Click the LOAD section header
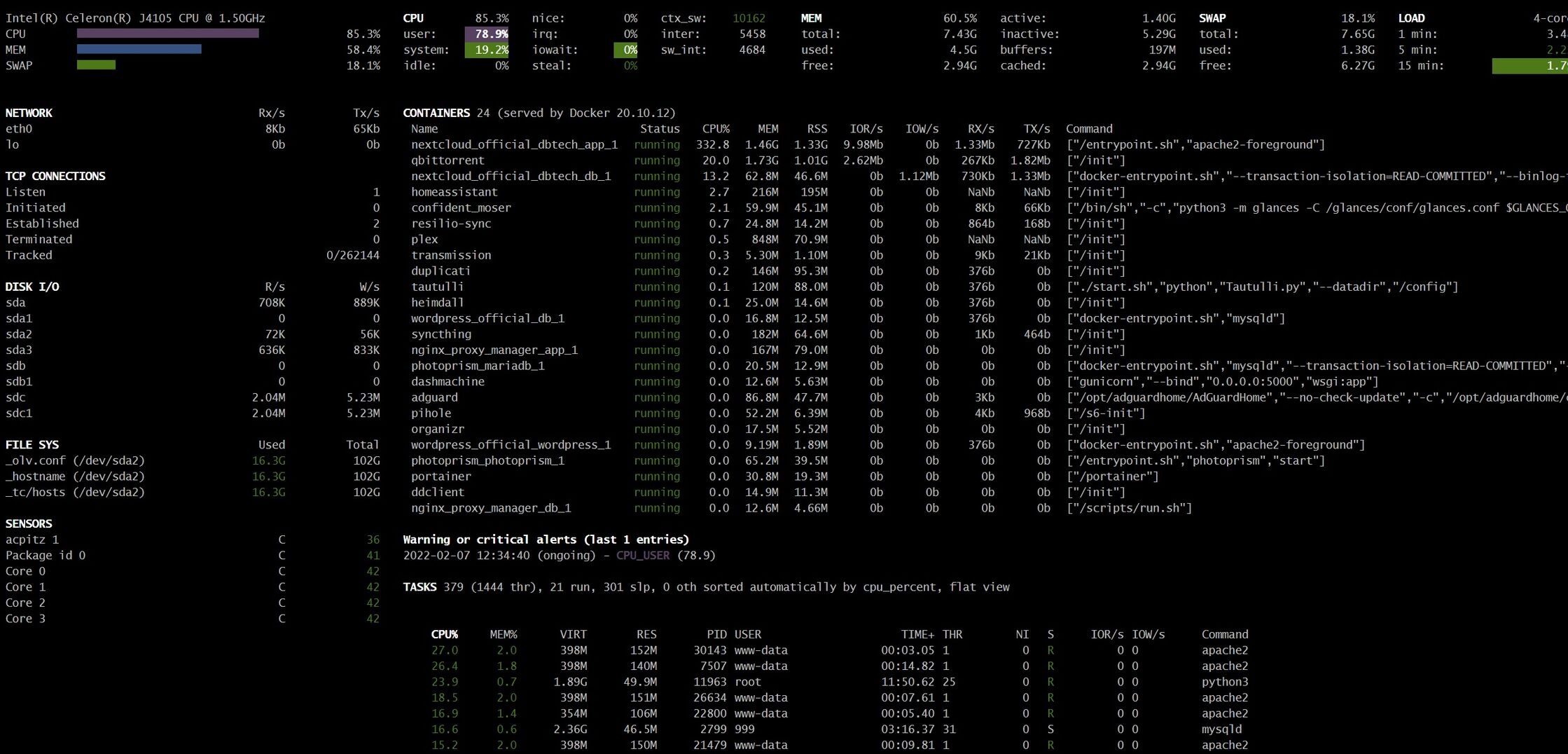 pos(1411,18)
